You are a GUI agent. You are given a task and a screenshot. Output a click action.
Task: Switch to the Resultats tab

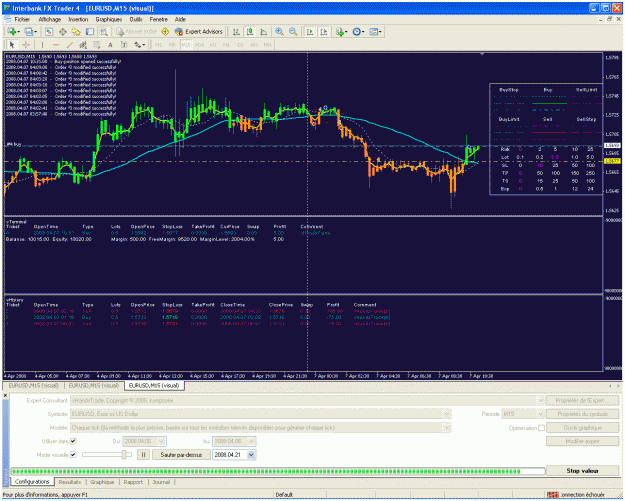[x=70, y=482]
